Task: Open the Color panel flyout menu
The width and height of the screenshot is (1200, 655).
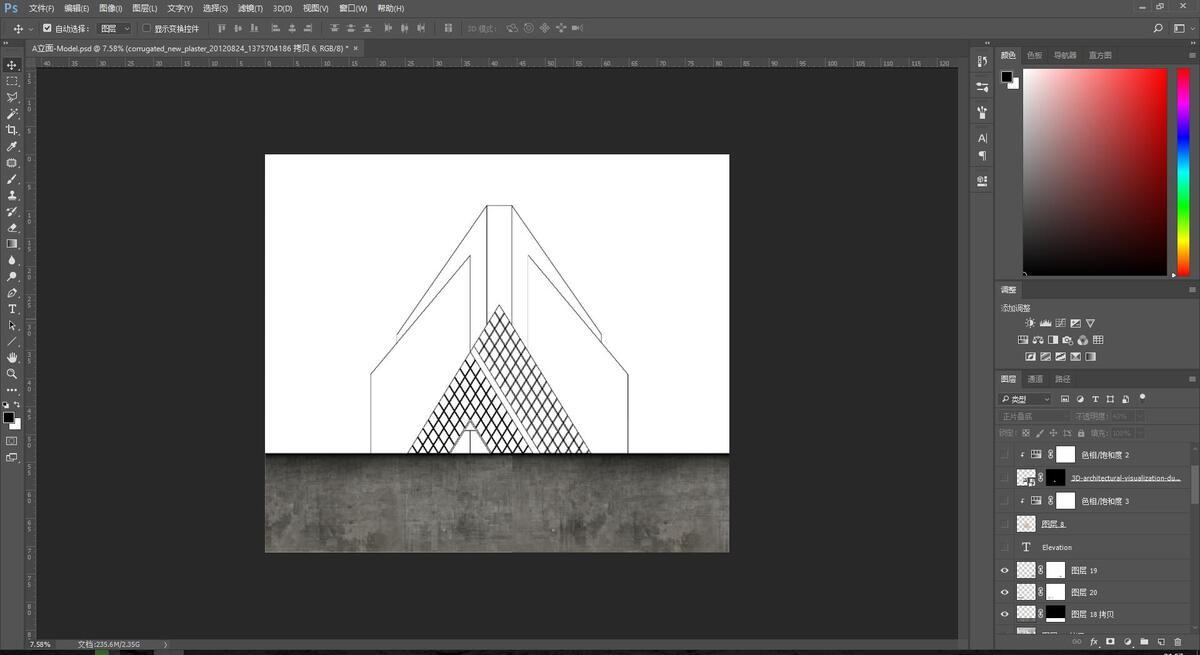Action: pyautogui.click(x=1191, y=55)
